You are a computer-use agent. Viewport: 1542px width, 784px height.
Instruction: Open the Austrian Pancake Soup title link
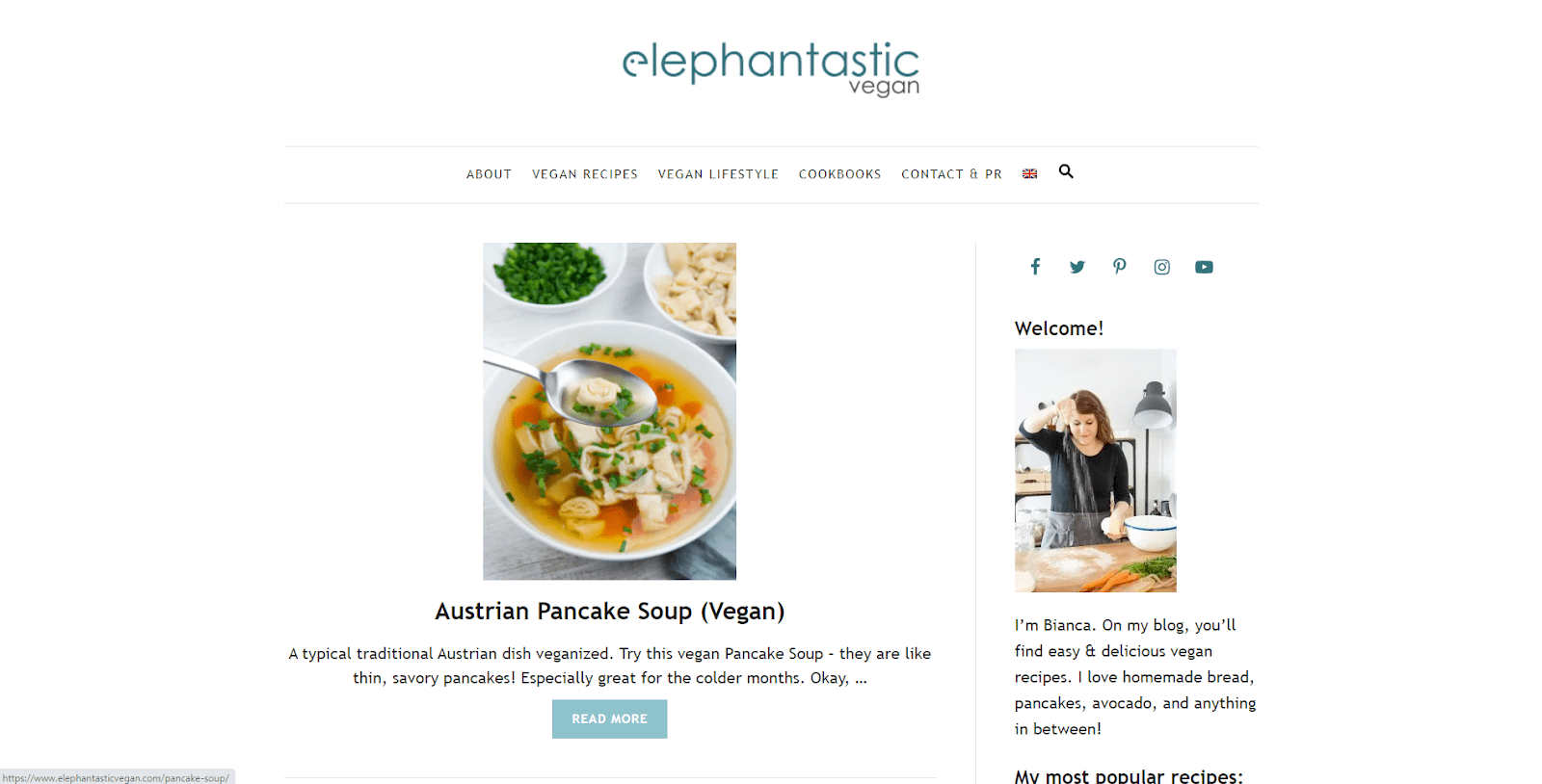(610, 611)
